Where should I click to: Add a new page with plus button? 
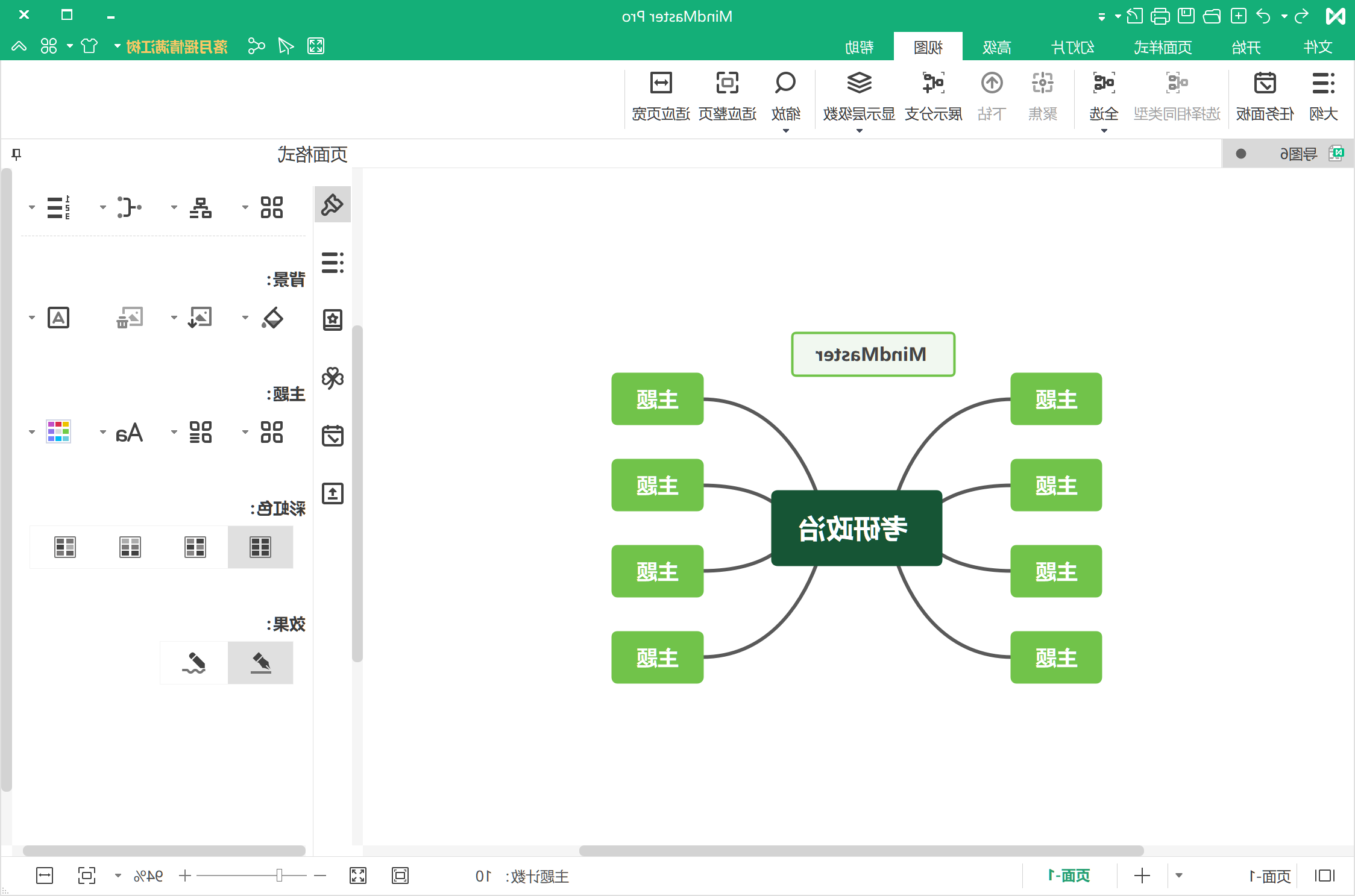click(1142, 876)
